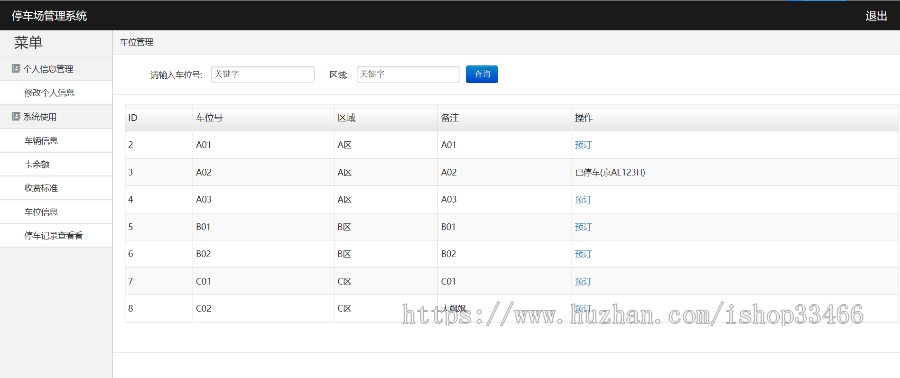Click the 停车场管理系统 title
The width and height of the screenshot is (900, 378).
click(x=49, y=16)
